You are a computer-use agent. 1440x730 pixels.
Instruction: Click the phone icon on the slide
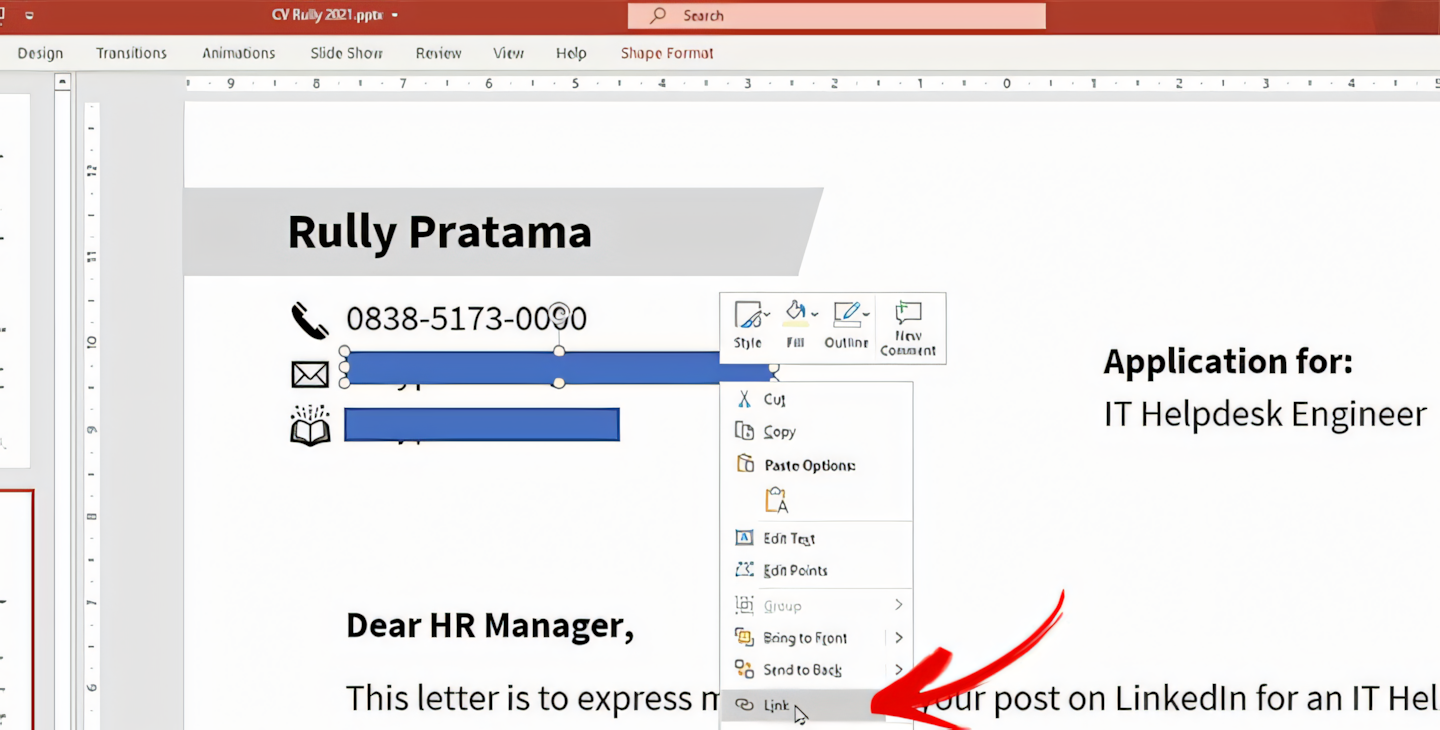(310, 320)
